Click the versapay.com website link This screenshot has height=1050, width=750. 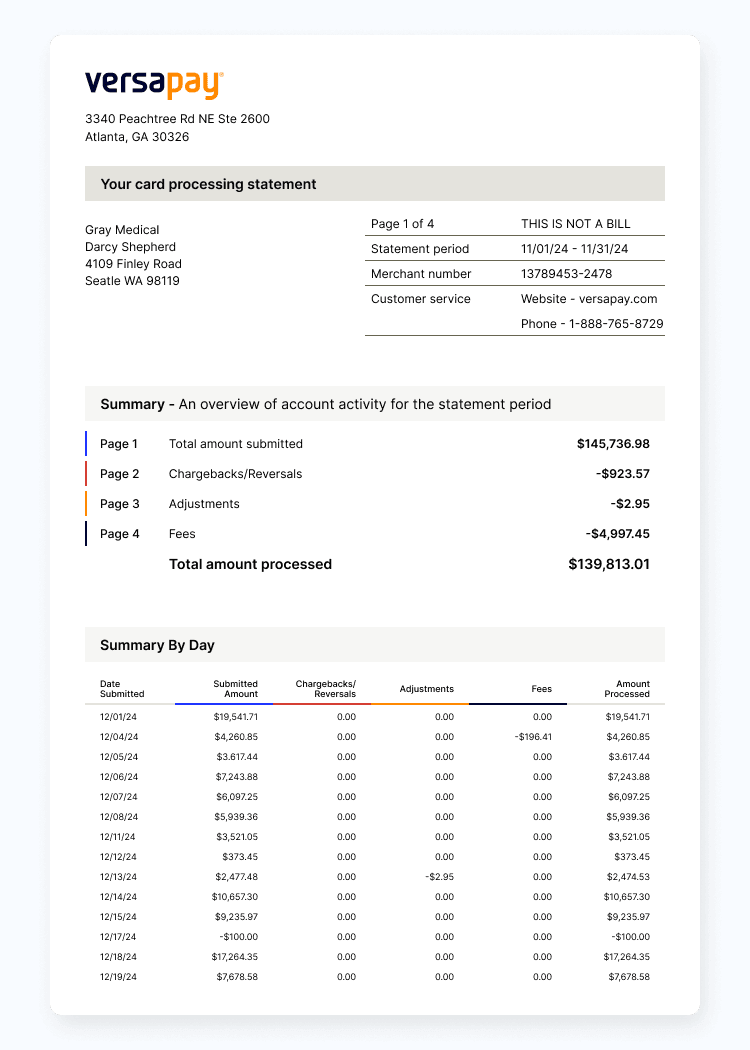589,299
